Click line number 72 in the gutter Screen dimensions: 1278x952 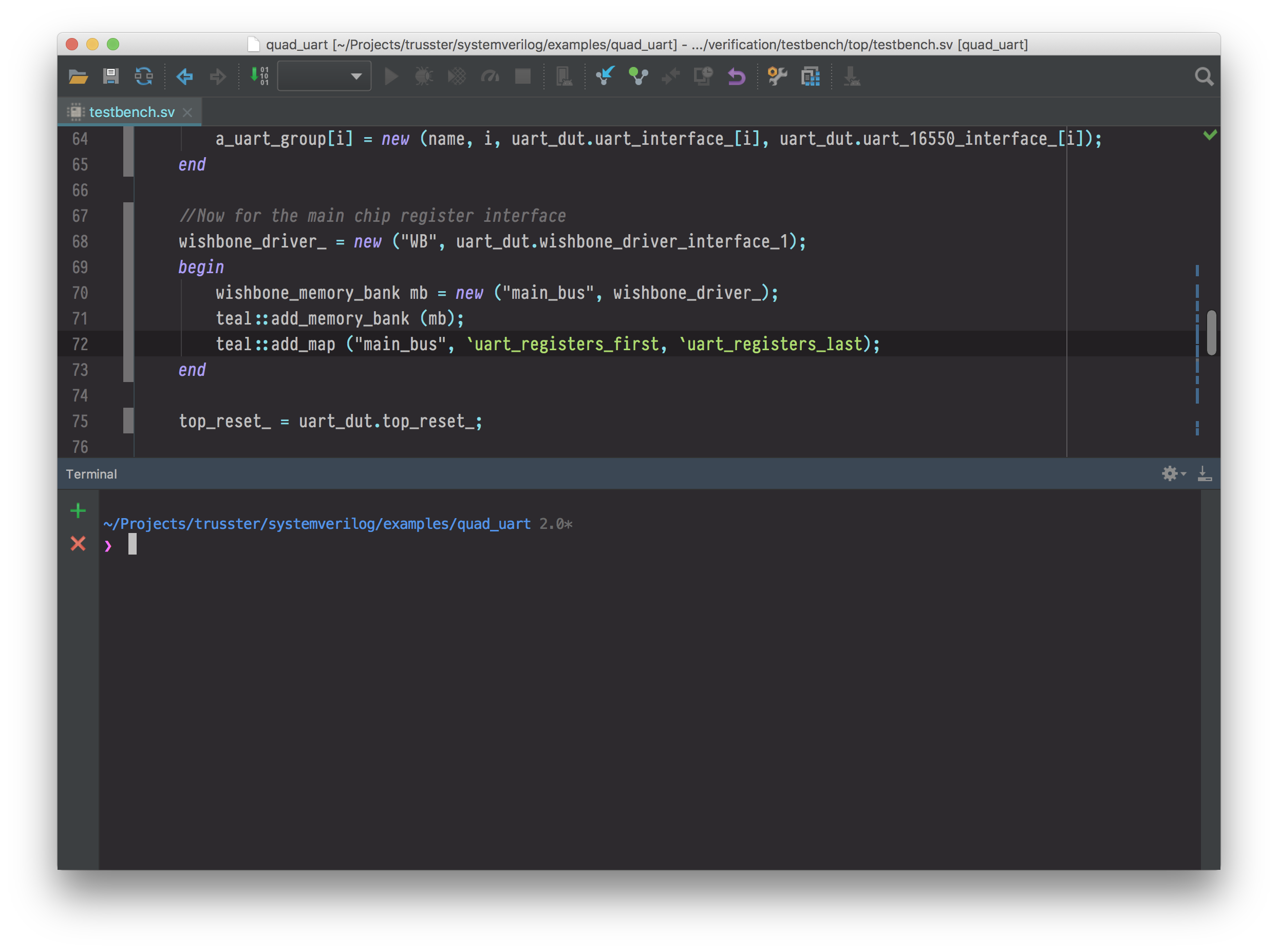[x=80, y=344]
